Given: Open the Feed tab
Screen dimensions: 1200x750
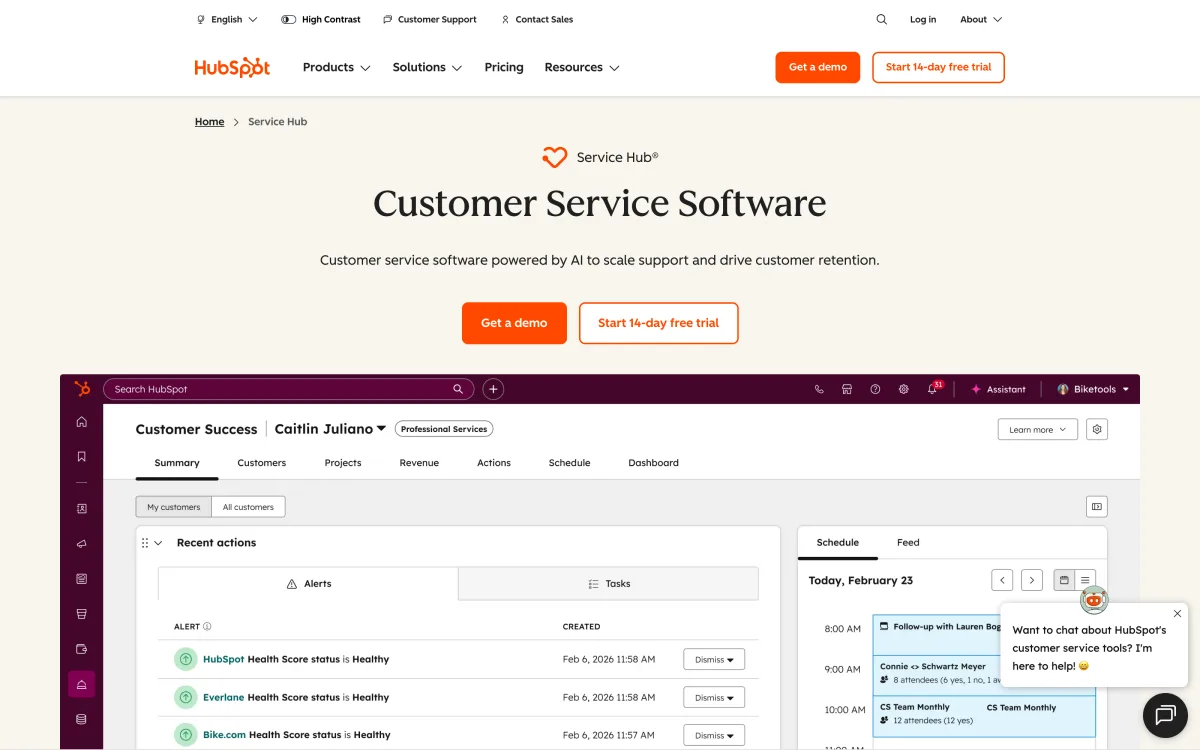Looking at the screenshot, I should pos(908,543).
